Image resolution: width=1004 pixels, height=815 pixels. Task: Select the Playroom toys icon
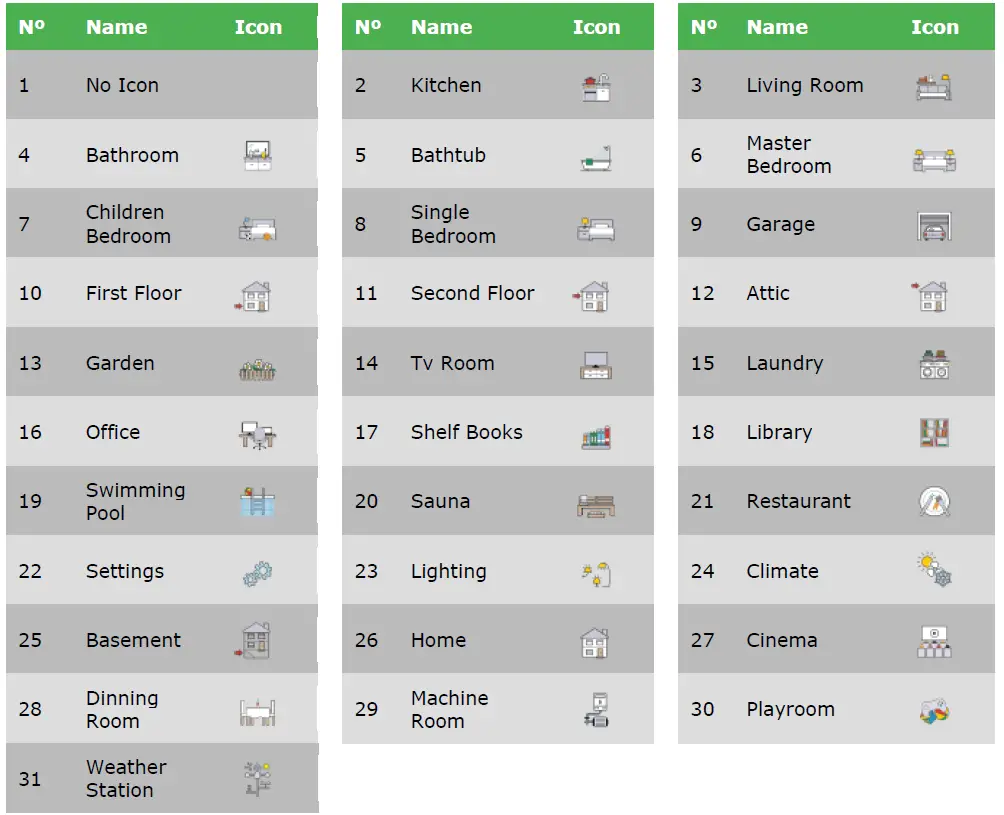(934, 711)
